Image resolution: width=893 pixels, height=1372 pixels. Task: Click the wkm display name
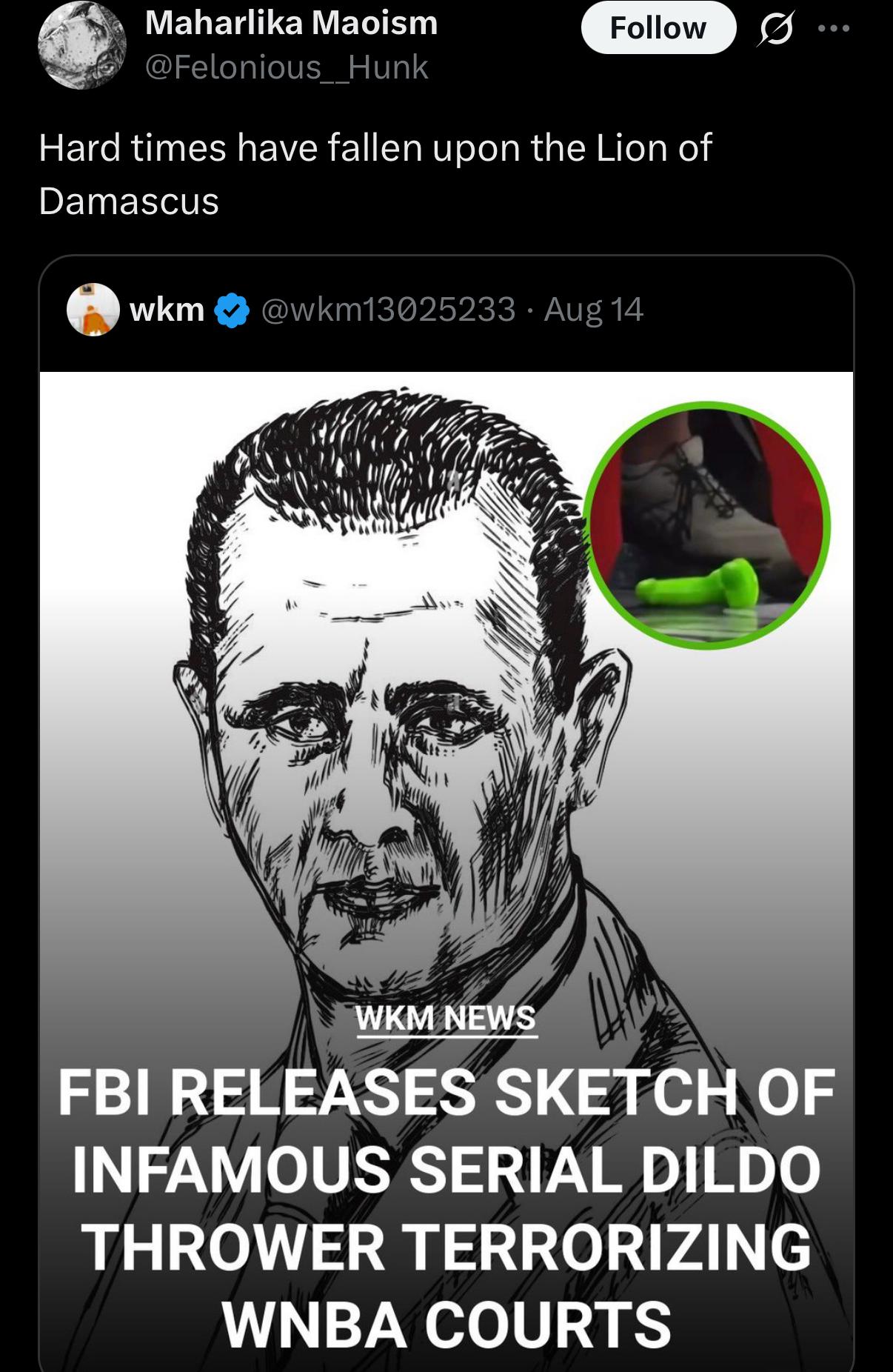pos(167,309)
